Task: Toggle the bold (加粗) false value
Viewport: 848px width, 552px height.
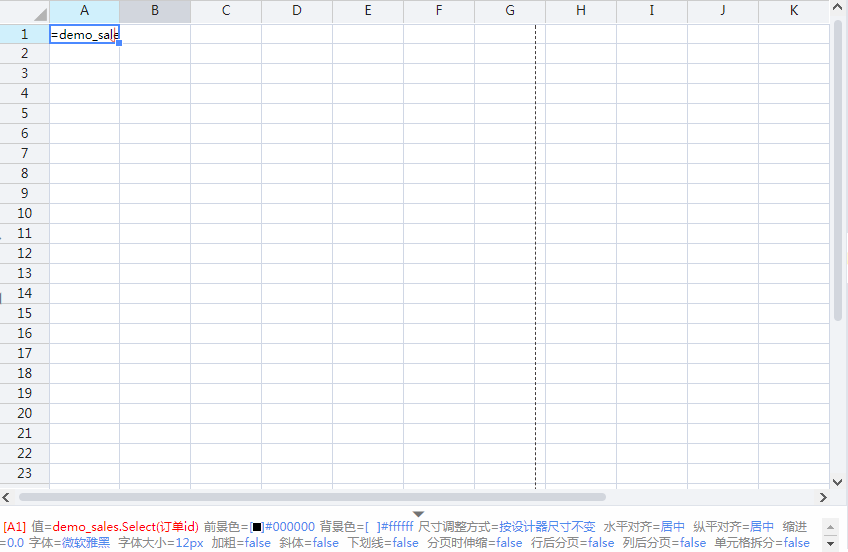Action: (257, 543)
